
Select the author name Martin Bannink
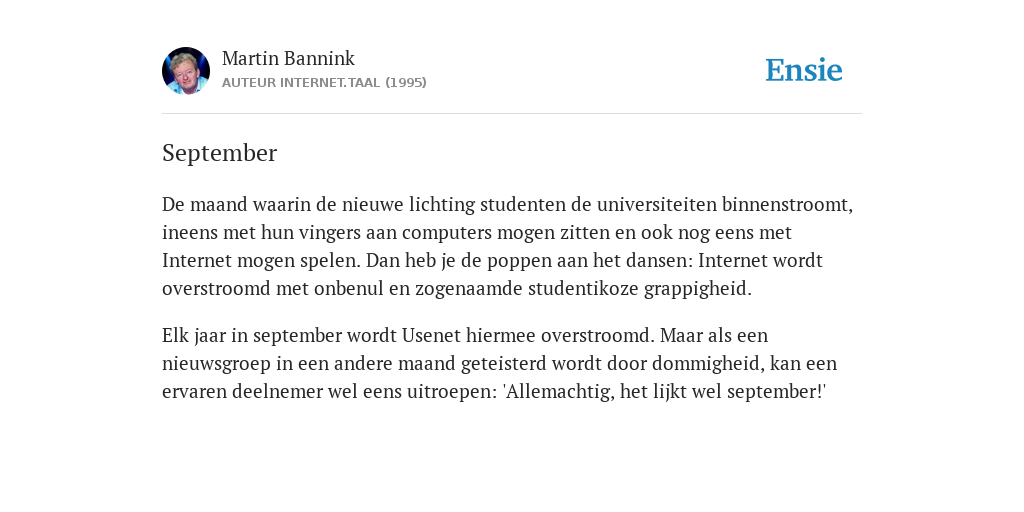[x=288, y=58]
